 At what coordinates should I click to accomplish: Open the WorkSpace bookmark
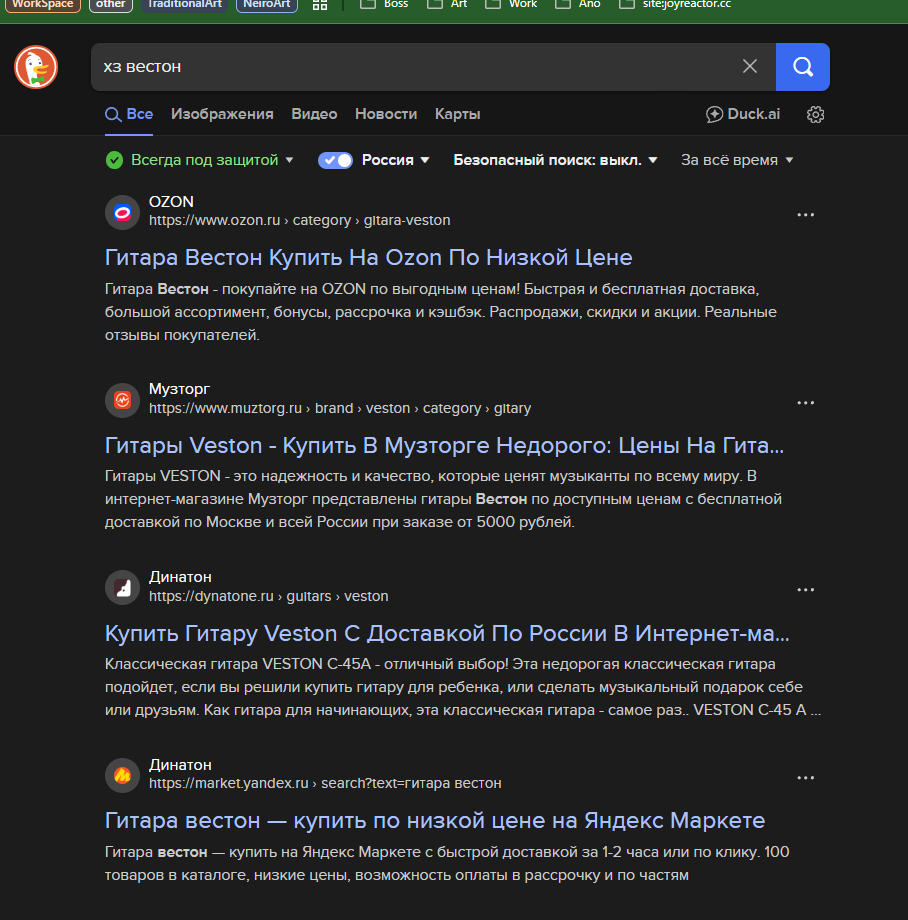click(x=43, y=5)
